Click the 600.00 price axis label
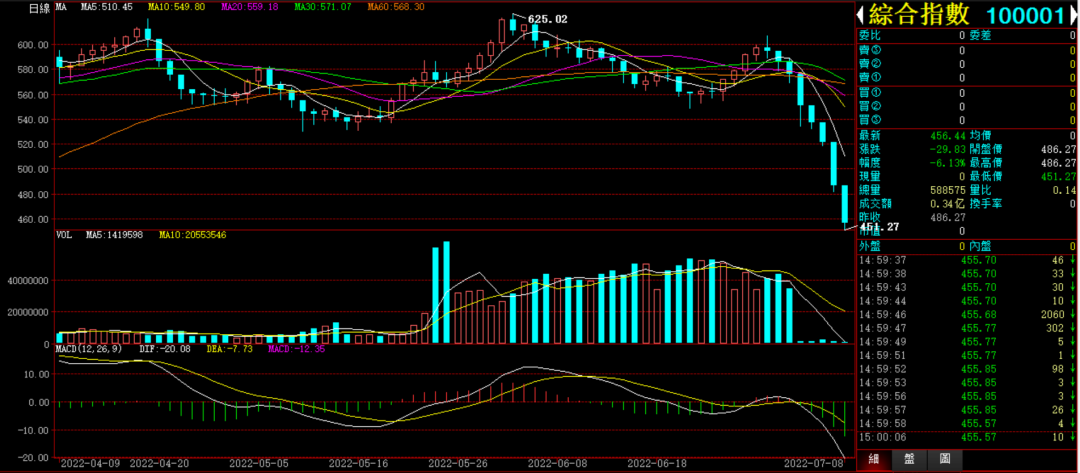Image resolution: width=1080 pixels, height=473 pixels. (34, 45)
